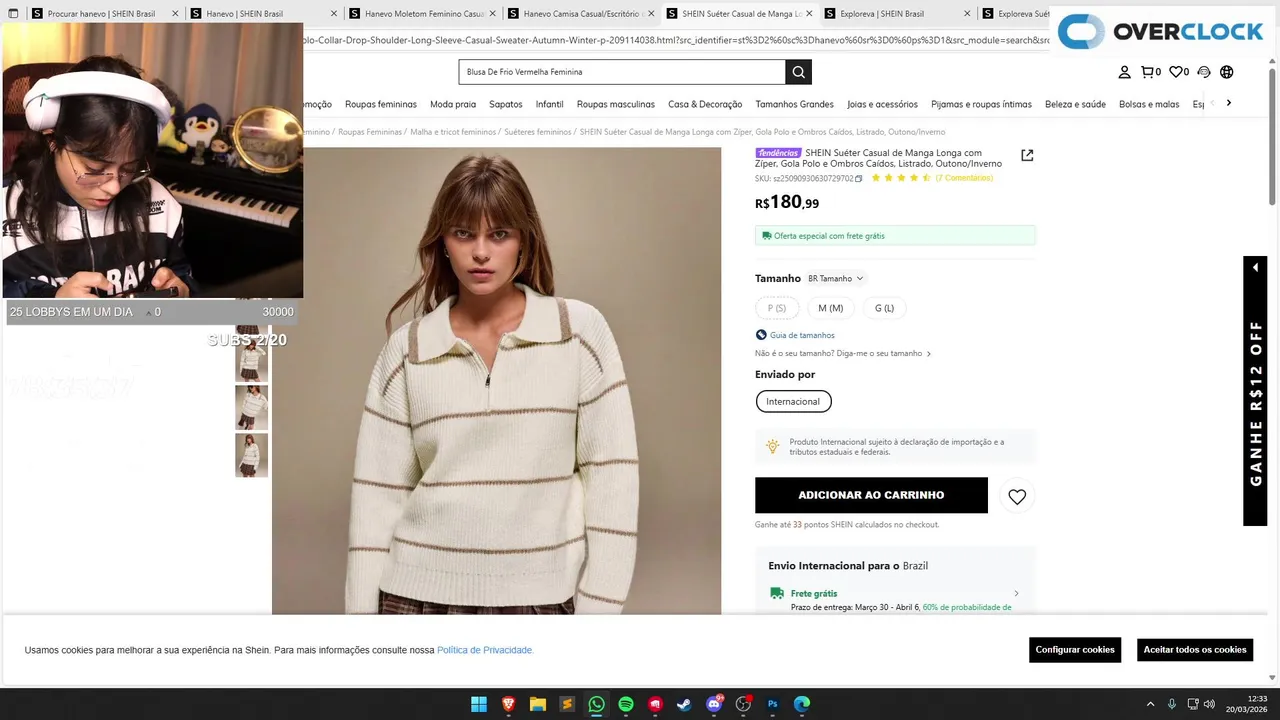The height and width of the screenshot is (720, 1280).
Task: Select the bottom product thumbnail
Action: coord(251,455)
